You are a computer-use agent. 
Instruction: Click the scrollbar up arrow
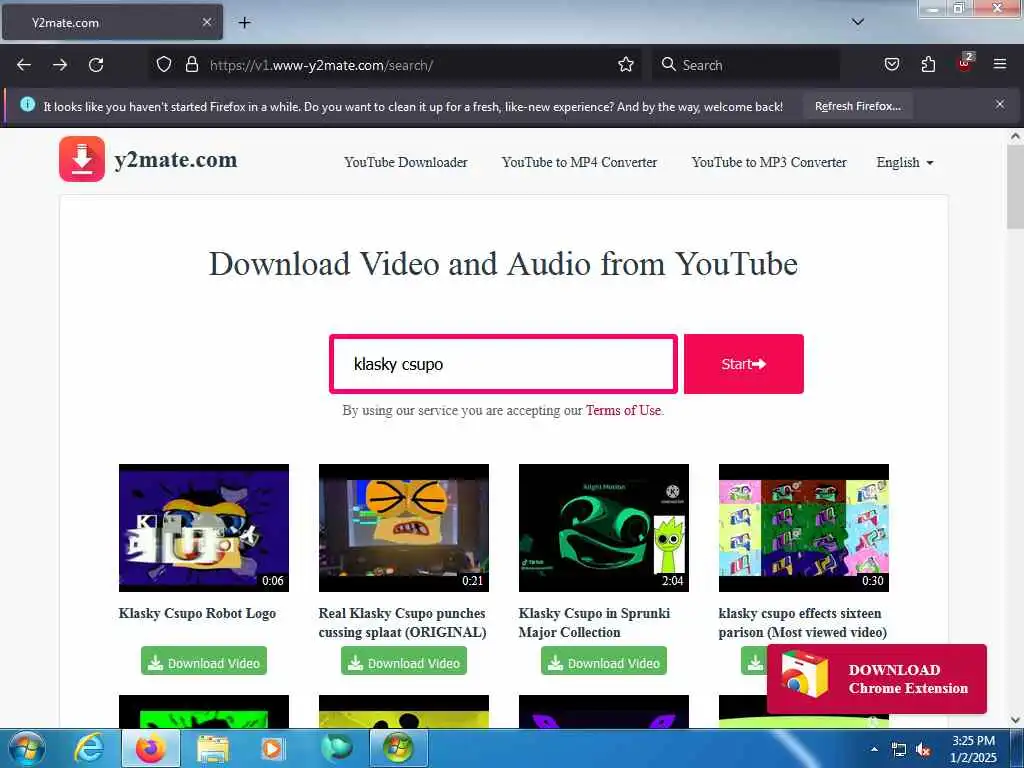[1015, 136]
